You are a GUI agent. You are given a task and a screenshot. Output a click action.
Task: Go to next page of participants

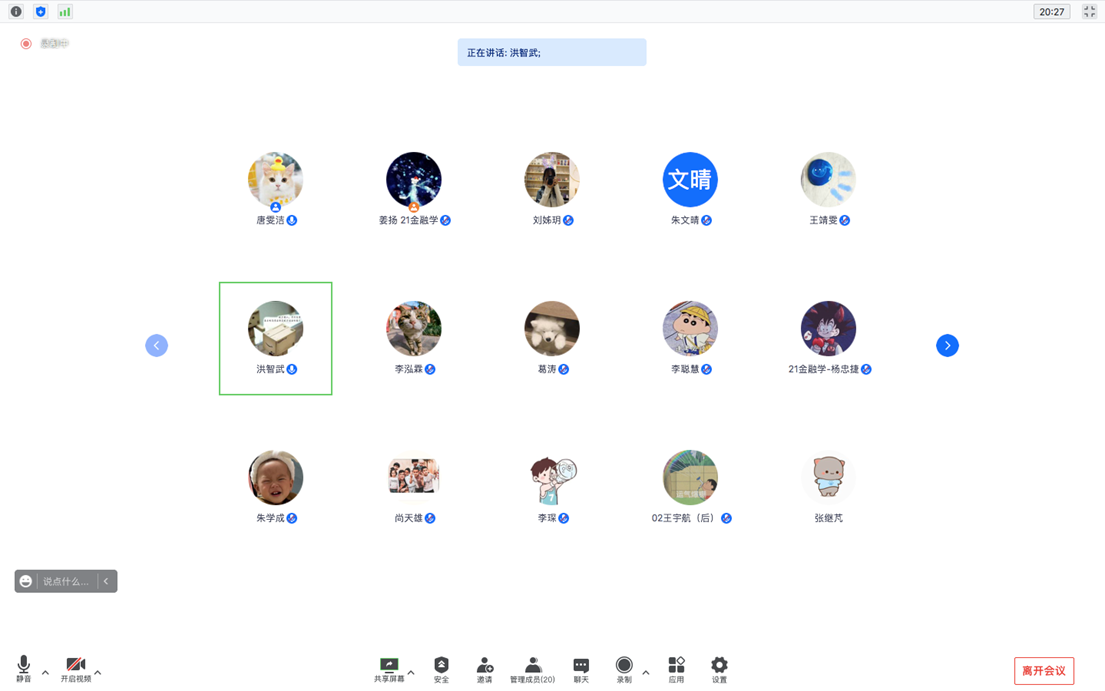click(x=947, y=345)
